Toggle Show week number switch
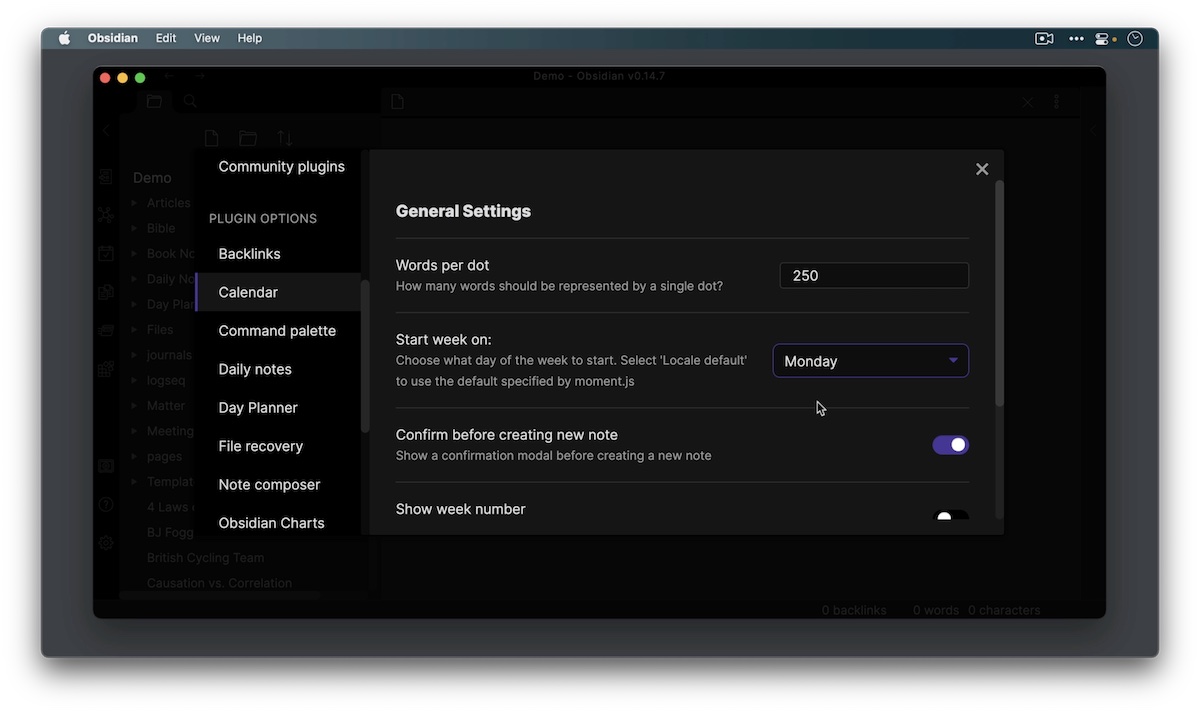The height and width of the screenshot is (712, 1200). pos(951,516)
